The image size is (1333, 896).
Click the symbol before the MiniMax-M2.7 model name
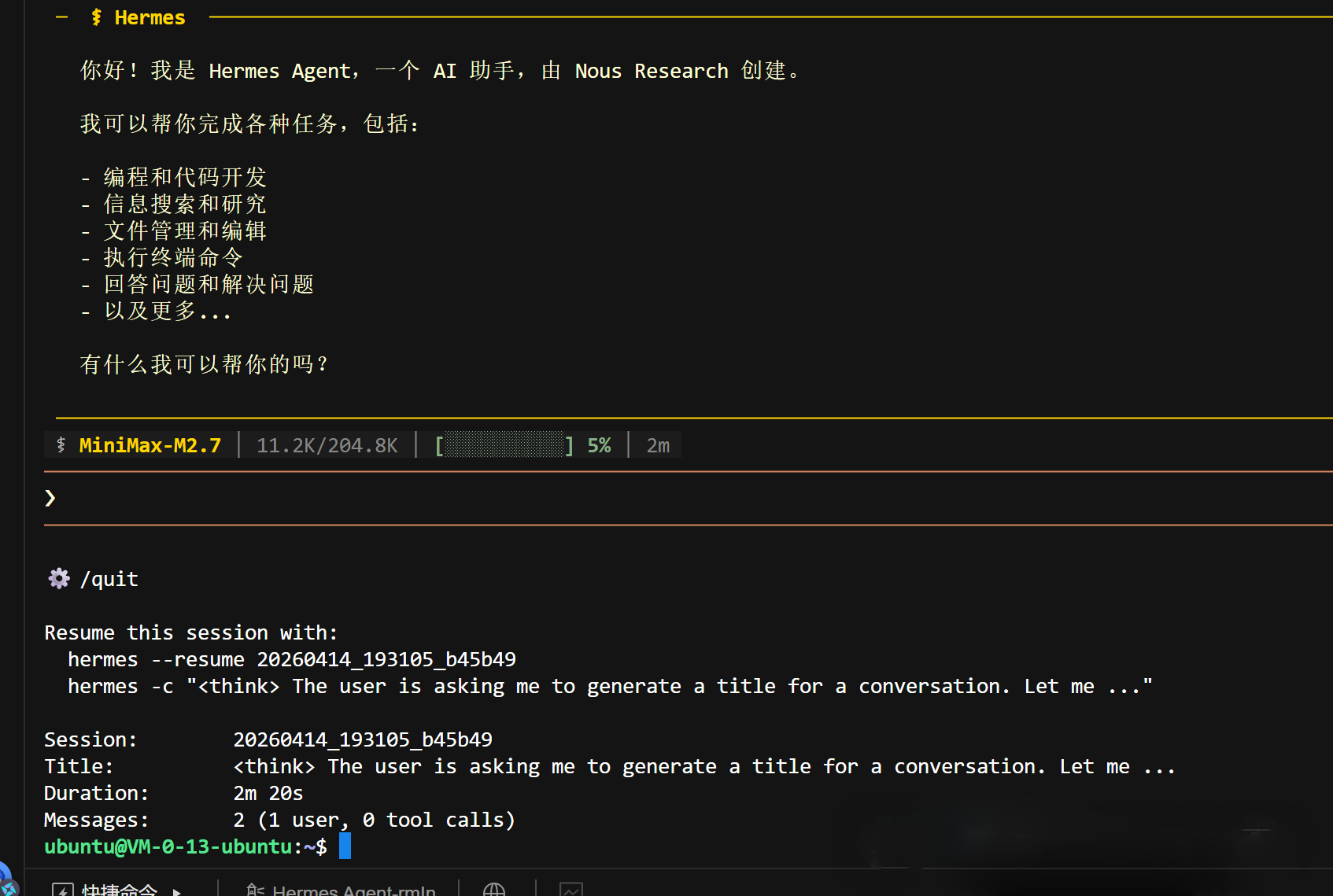click(x=61, y=445)
